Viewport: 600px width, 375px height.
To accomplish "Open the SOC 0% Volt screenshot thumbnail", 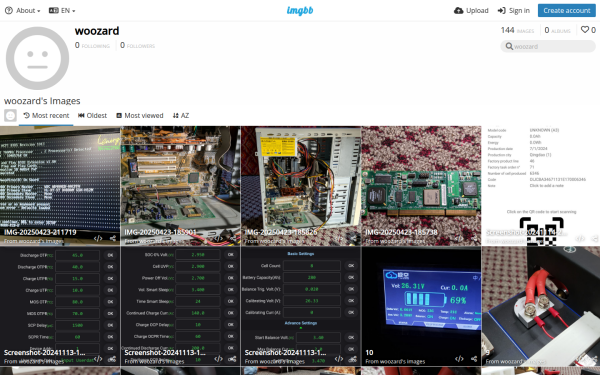I will coord(180,306).
